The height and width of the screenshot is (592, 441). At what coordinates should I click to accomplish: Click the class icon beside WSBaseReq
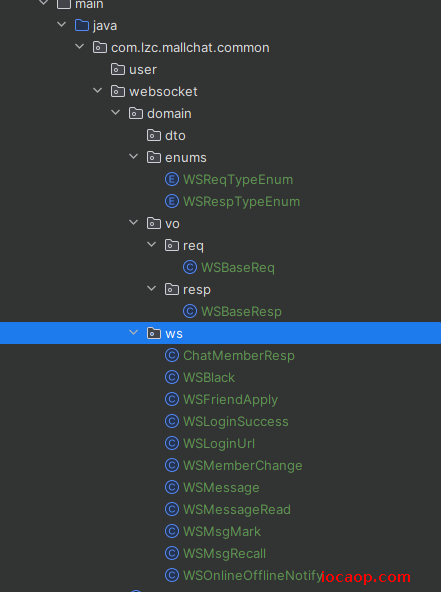[190, 267]
